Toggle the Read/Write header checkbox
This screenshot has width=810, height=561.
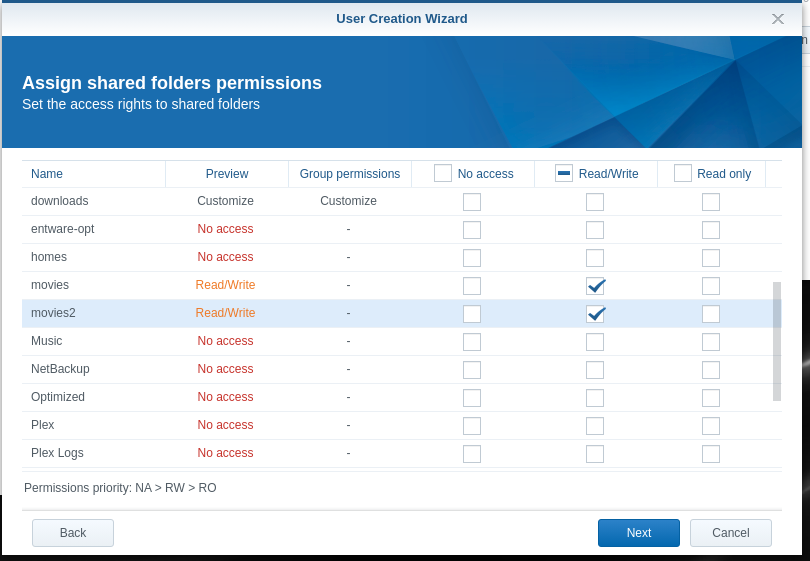(564, 173)
